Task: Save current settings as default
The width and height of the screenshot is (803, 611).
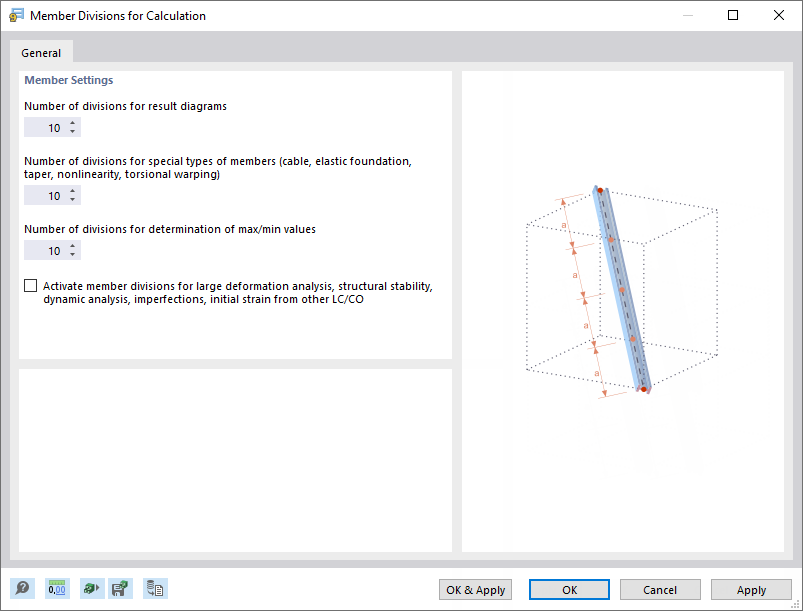Action: pyautogui.click(x=120, y=588)
